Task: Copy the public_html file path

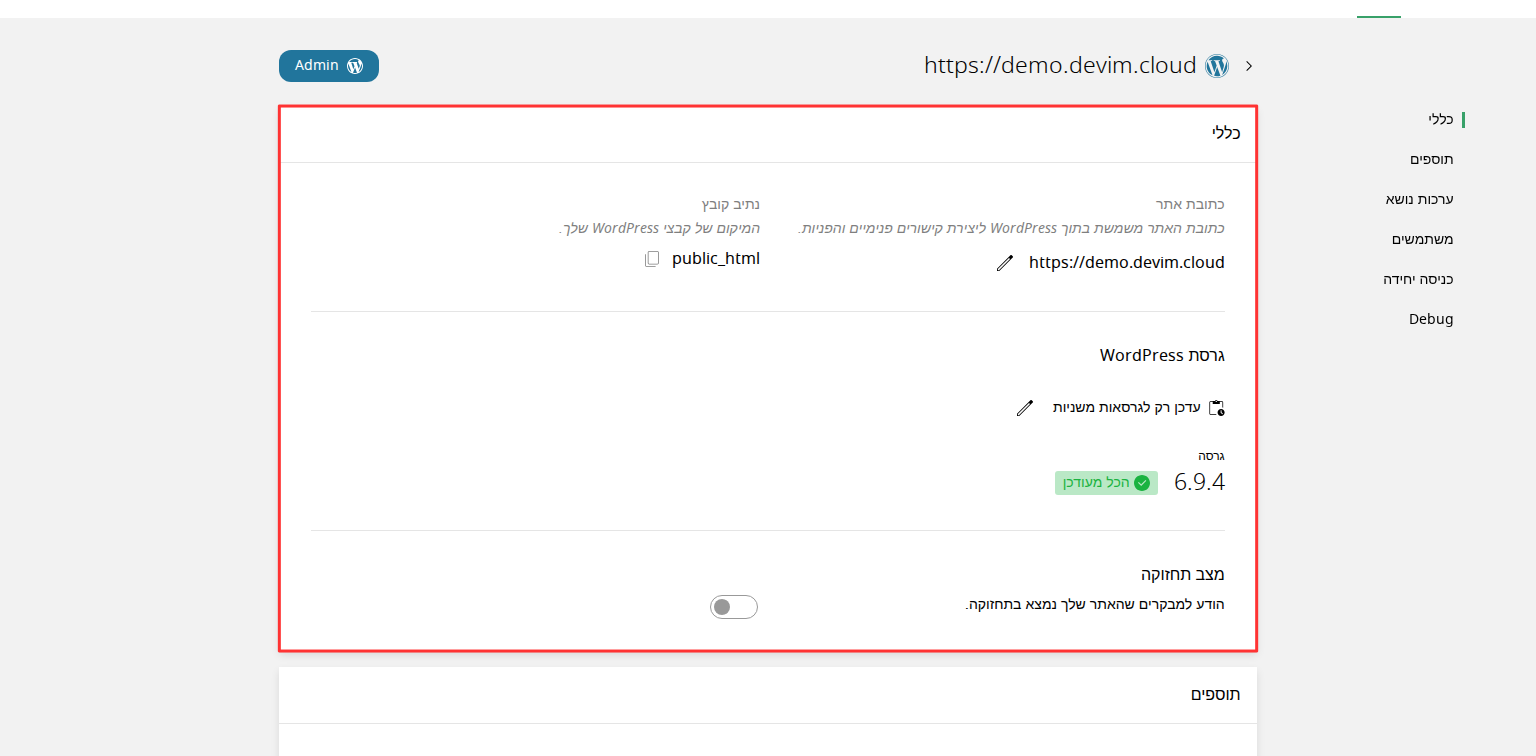Action: [x=652, y=259]
